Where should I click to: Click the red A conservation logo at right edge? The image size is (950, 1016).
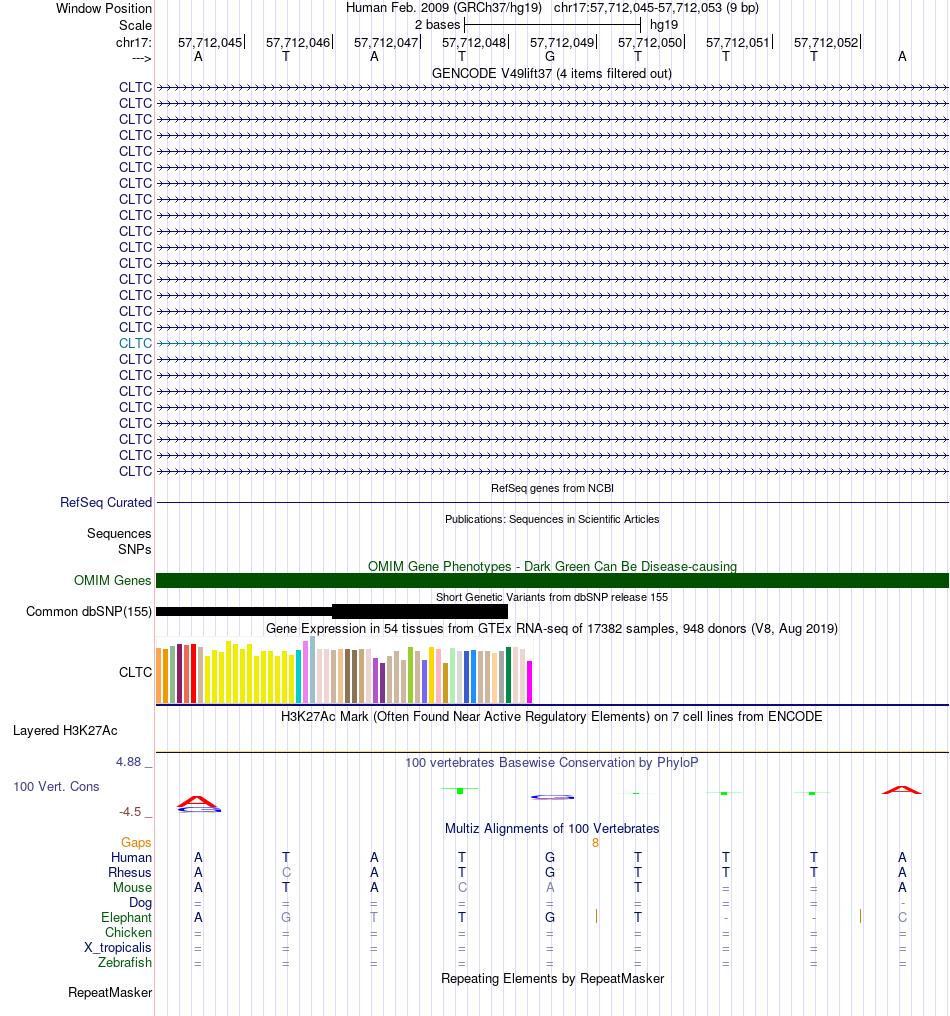tap(901, 790)
